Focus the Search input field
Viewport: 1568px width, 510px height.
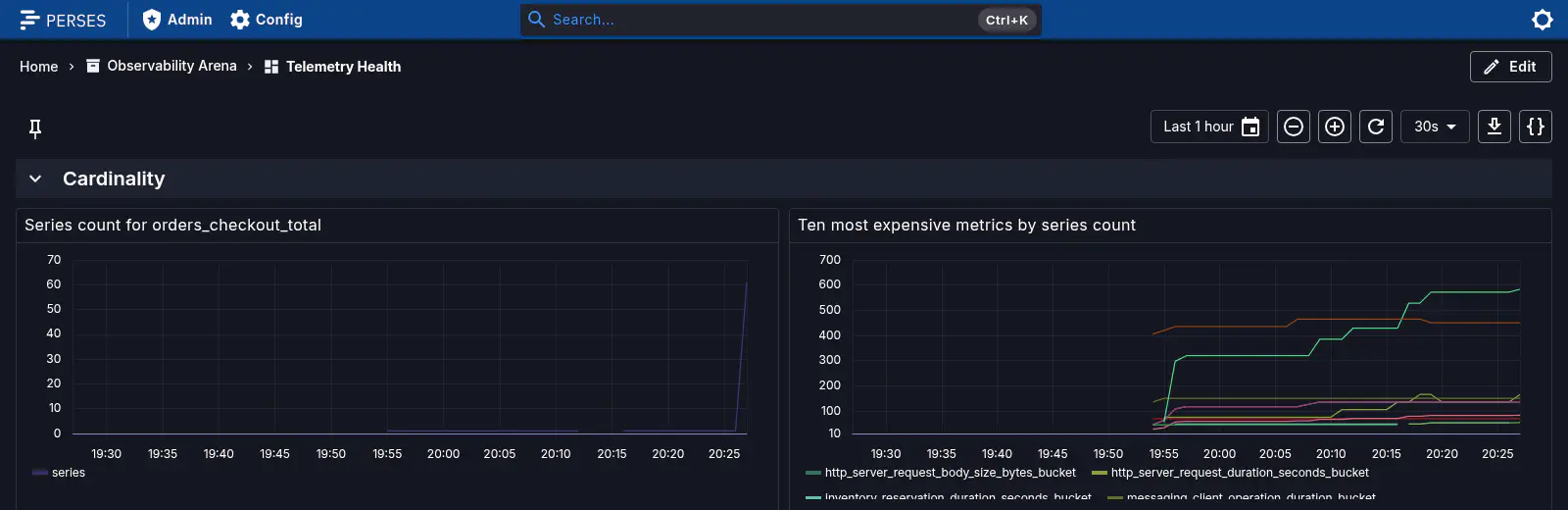780,20
